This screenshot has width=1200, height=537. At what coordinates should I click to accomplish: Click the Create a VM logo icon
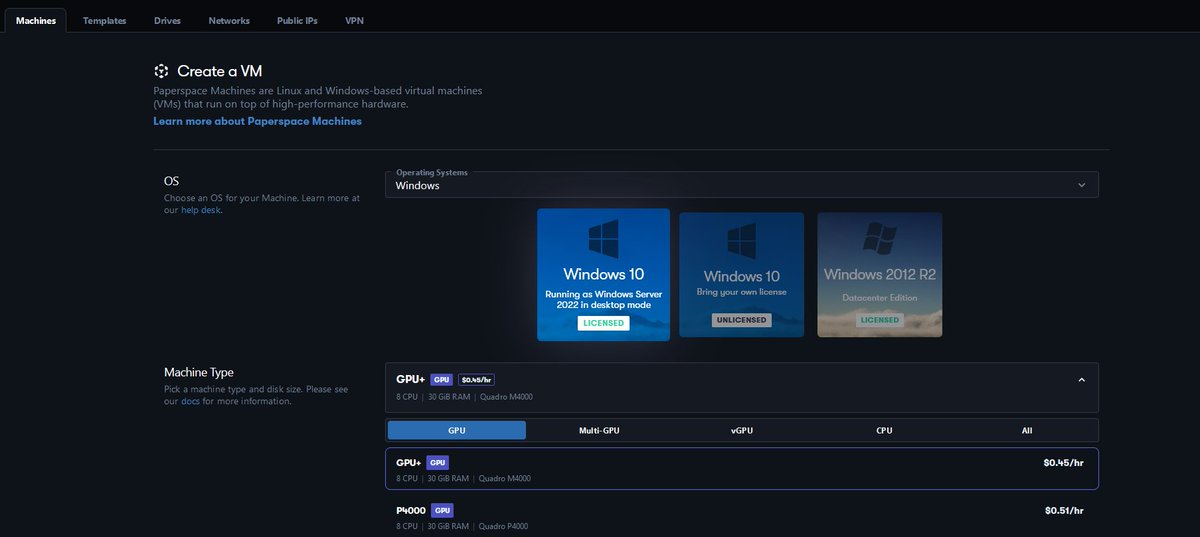tap(161, 71)
